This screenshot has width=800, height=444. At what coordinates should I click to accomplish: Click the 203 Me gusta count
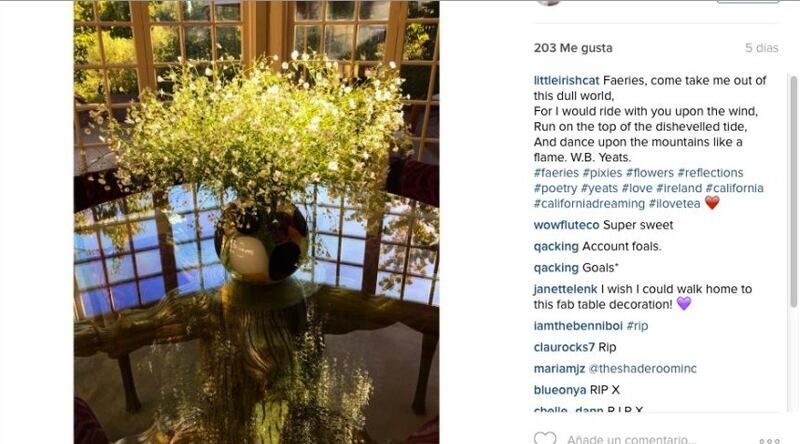tap(573, 48)
